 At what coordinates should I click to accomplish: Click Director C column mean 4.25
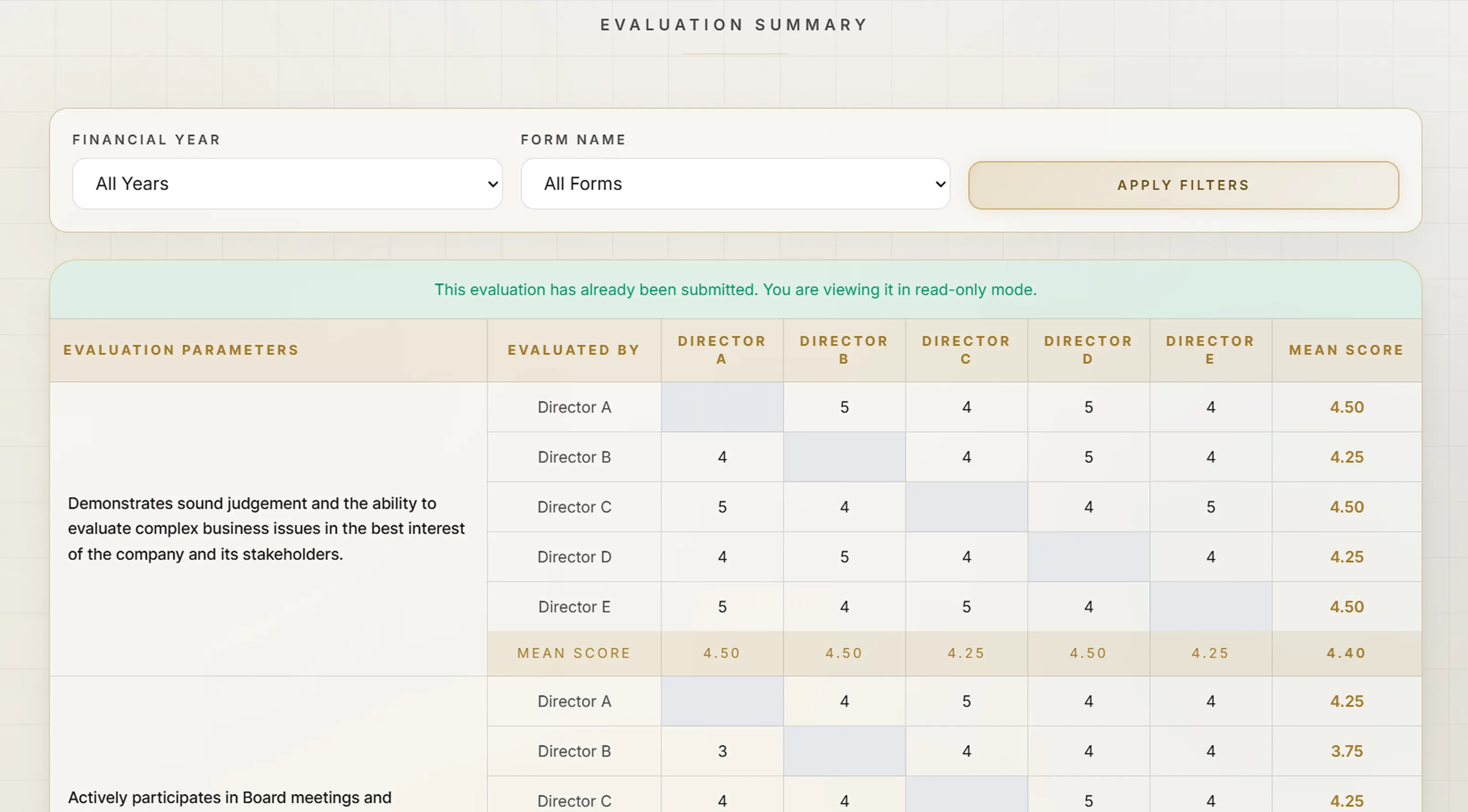point(966,653)
